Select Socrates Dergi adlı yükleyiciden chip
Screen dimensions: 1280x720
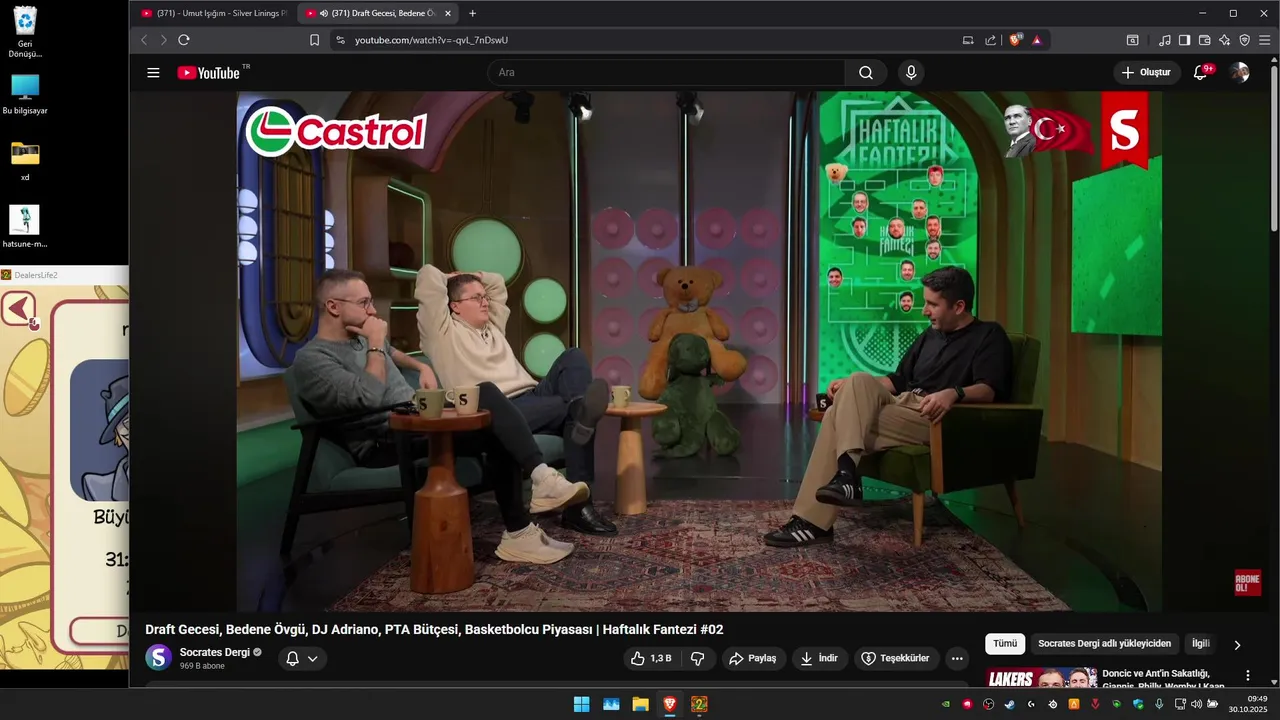[1104, 644]
